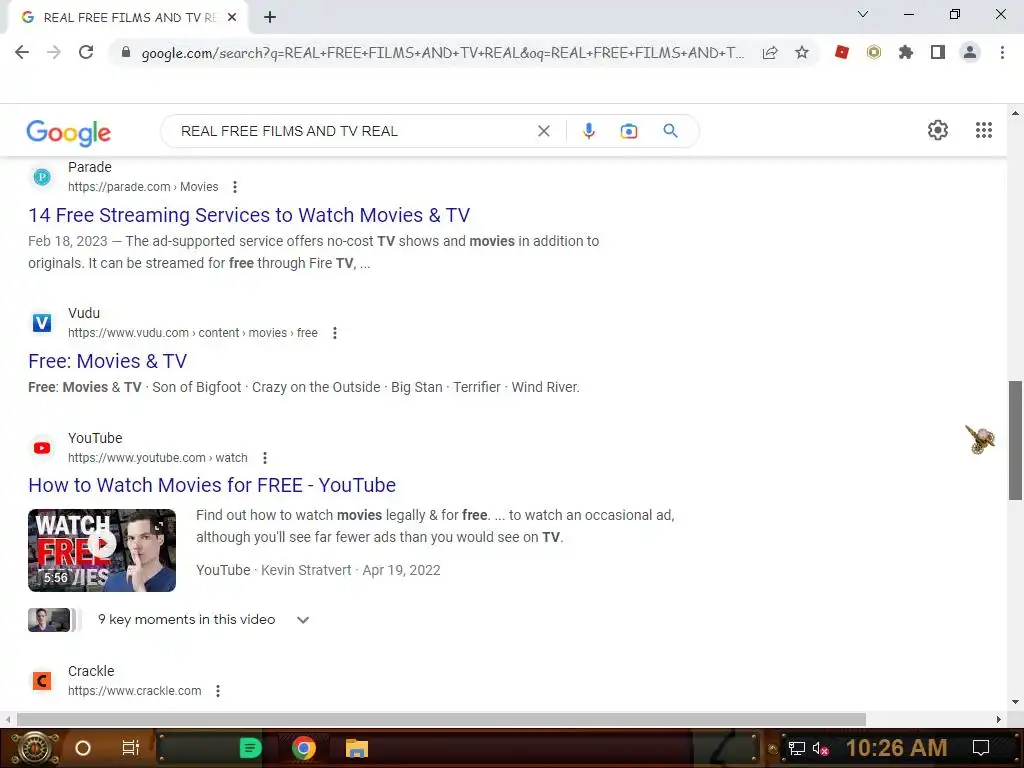Go to Google homepage via logo
This screenshot has height=768, width=1024.
coord(69,133)
